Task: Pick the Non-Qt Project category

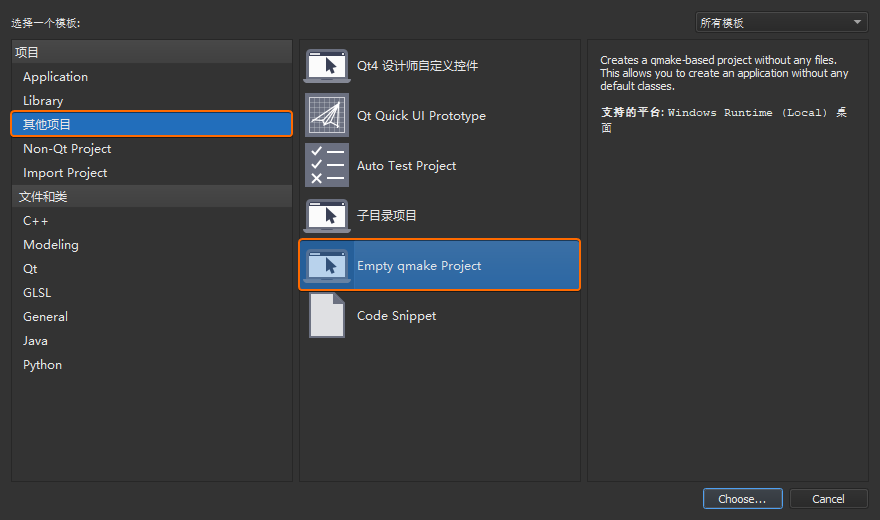Action: click(67, 149)
